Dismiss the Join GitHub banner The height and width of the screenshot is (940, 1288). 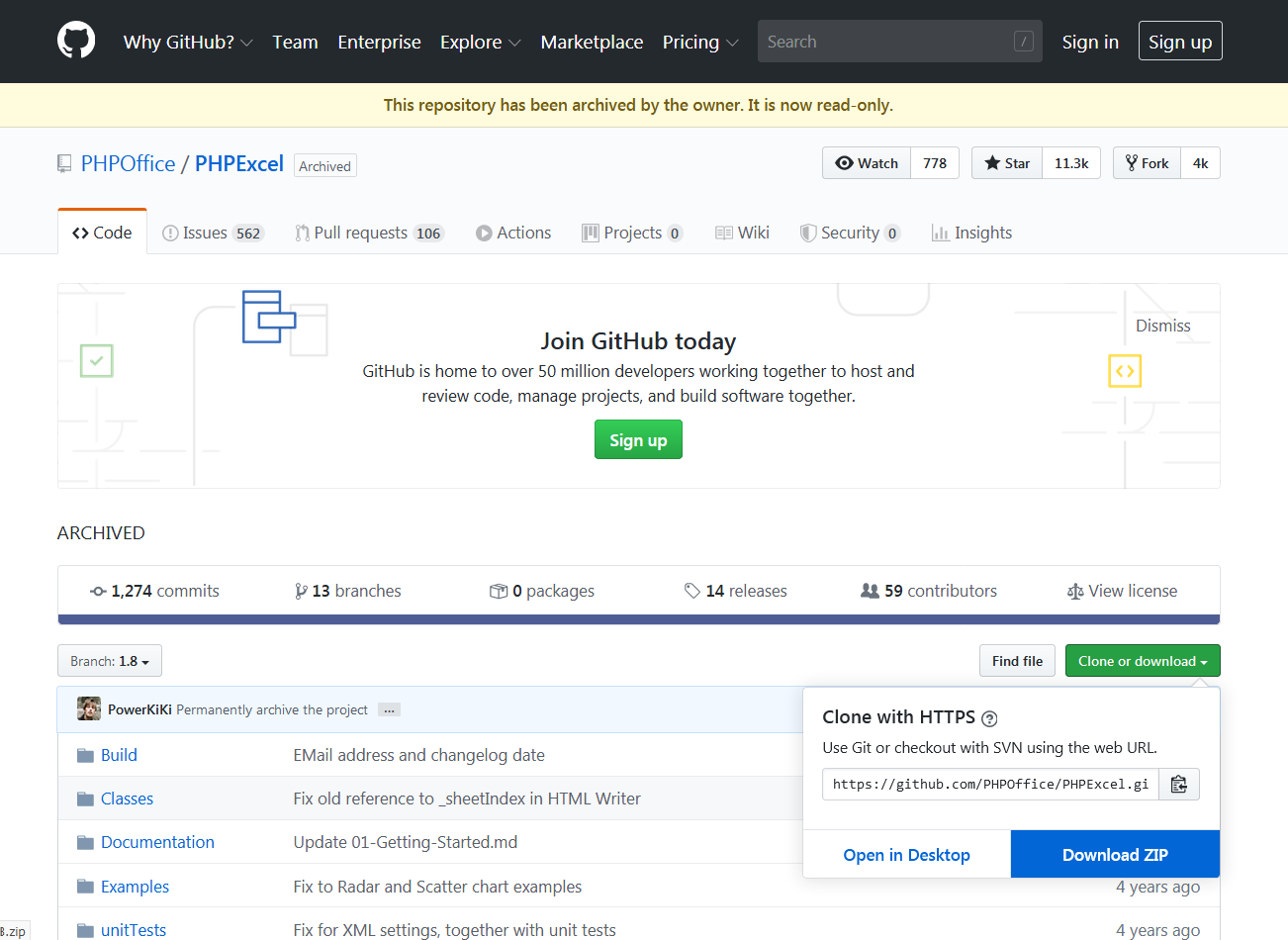[1162, 326]
